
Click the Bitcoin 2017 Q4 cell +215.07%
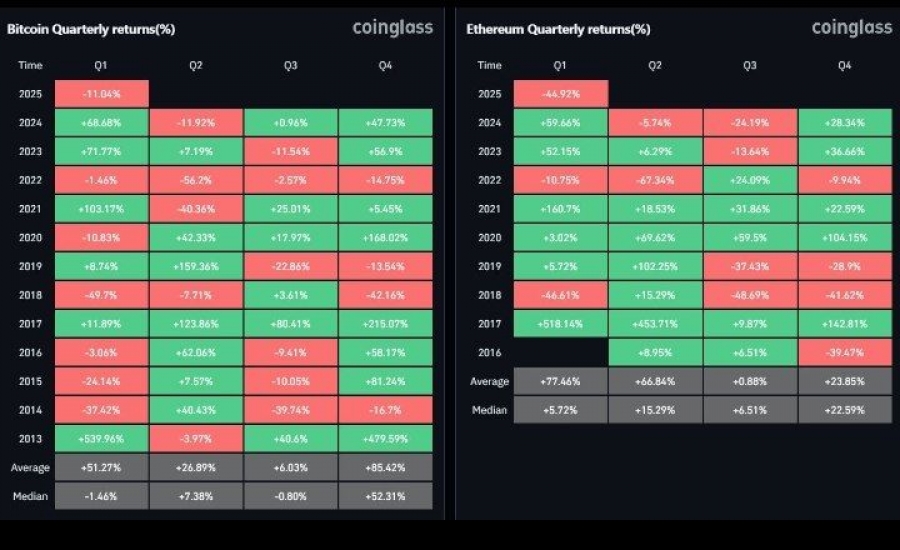click(x=385, y=324)
